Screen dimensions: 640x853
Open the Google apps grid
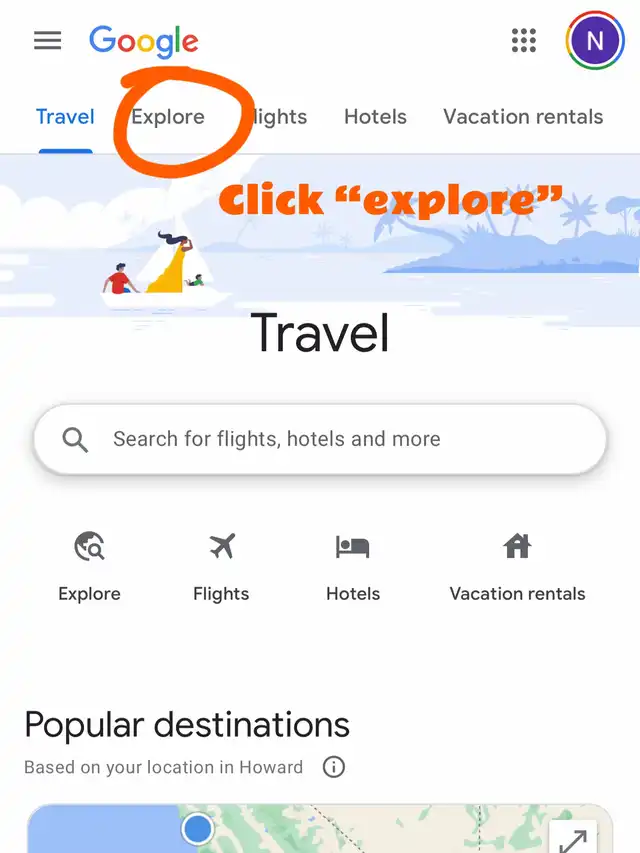[524, 40]
